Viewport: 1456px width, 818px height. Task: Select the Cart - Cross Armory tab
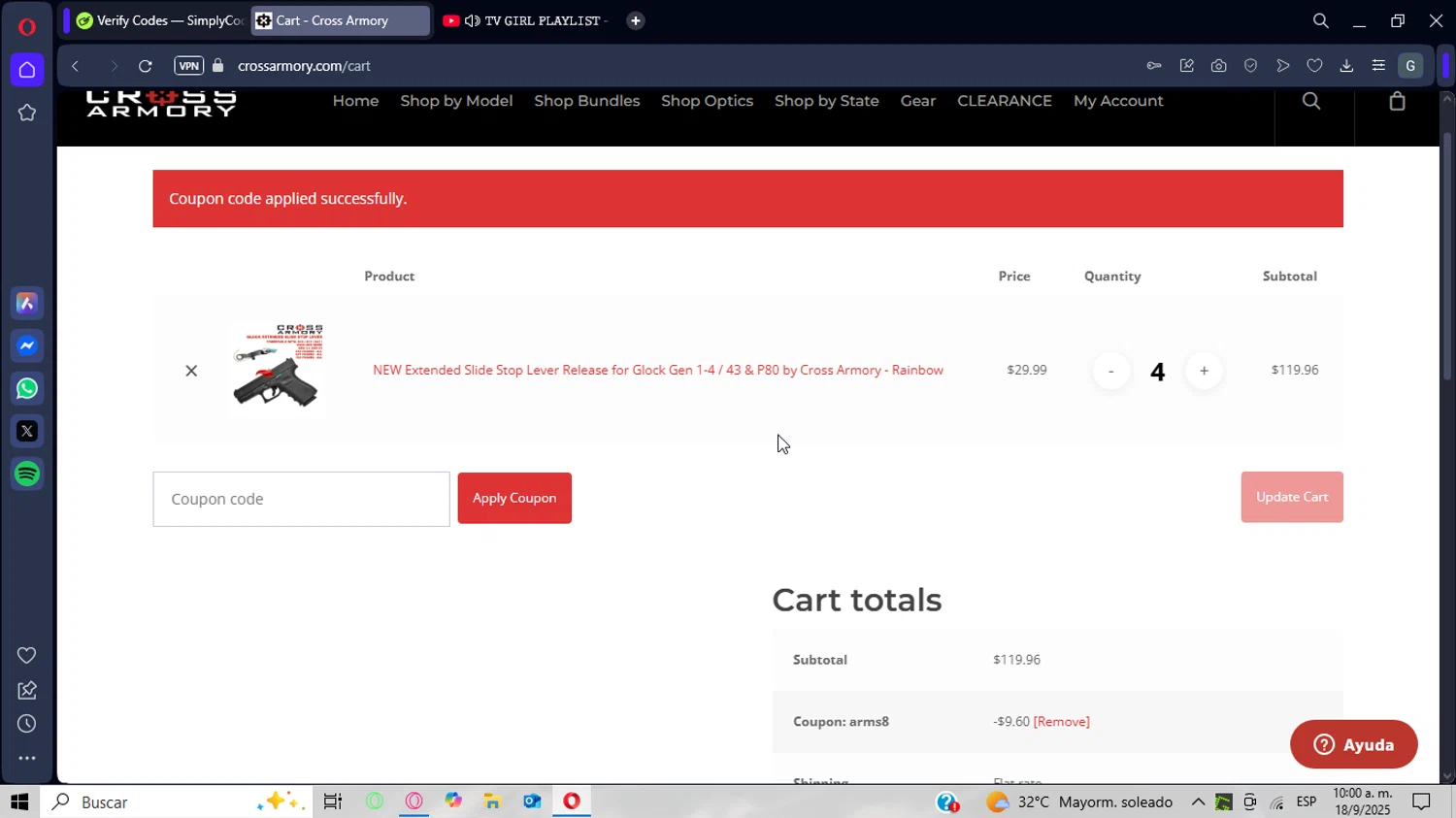tap(340, 20)
